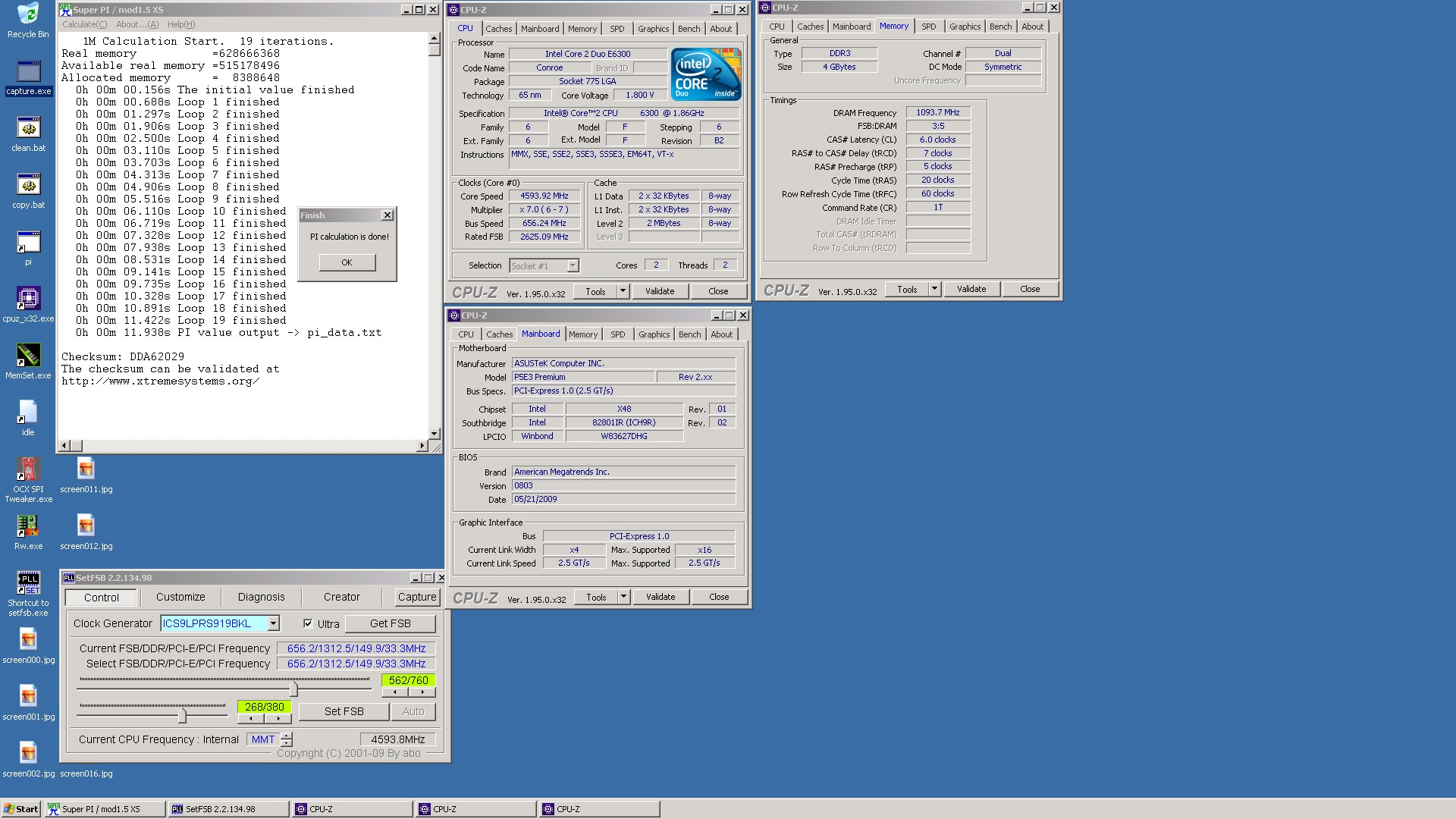
Task: Select the idle shortcut desktop icon
Action: [28, 419]
